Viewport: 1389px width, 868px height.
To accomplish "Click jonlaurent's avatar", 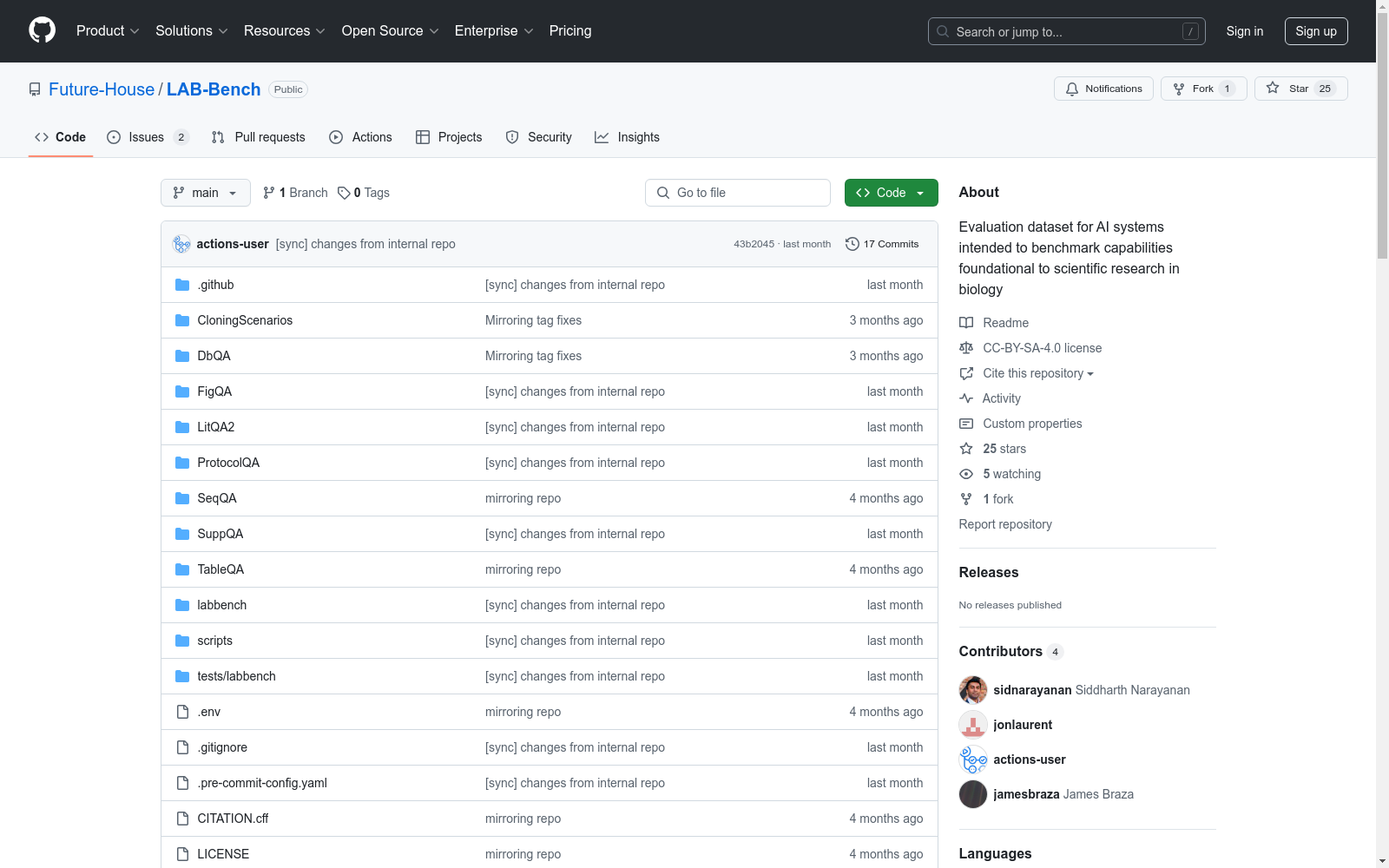I will [973, 725].
